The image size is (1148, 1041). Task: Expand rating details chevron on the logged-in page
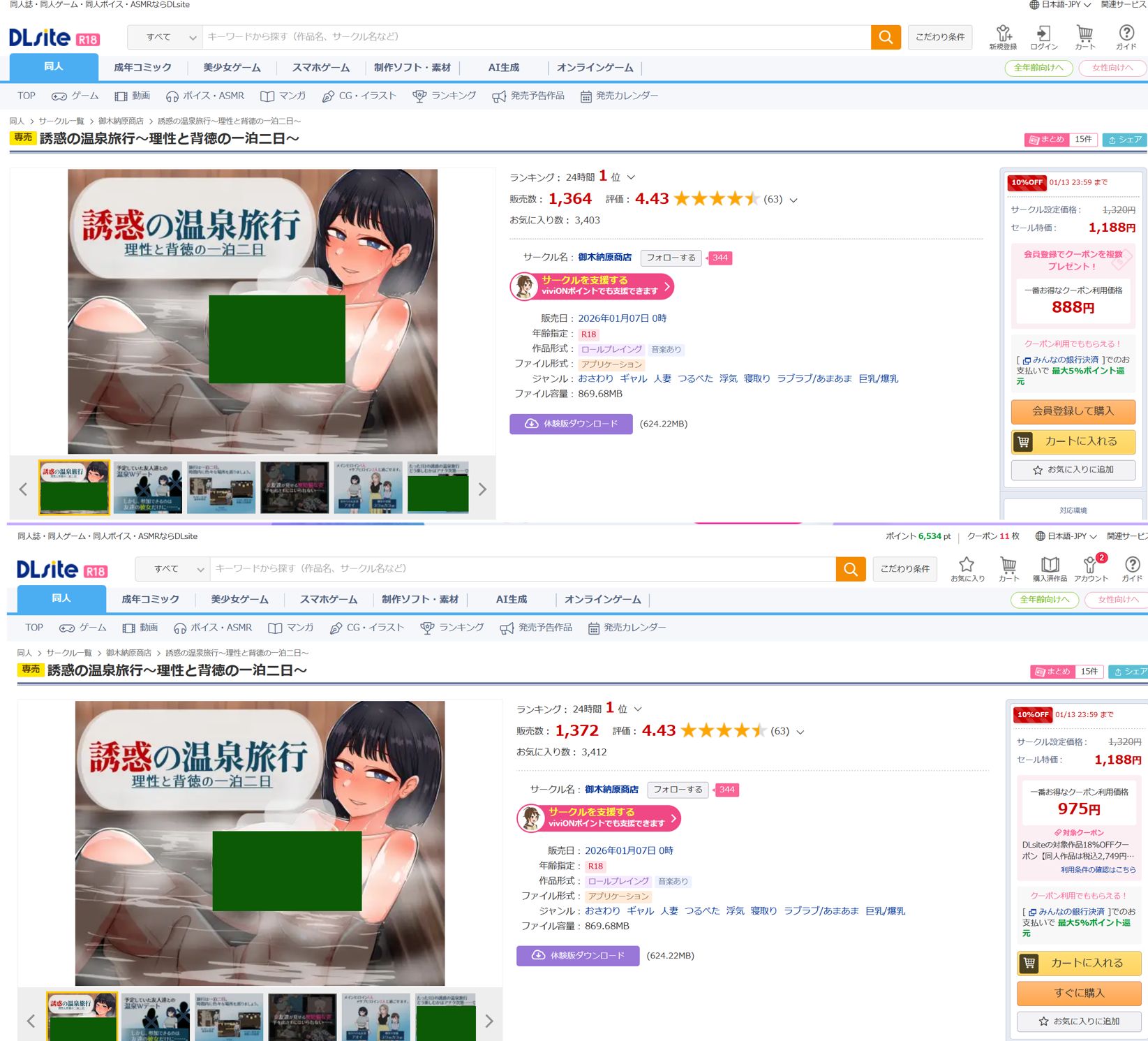click(x=800, y=732)
